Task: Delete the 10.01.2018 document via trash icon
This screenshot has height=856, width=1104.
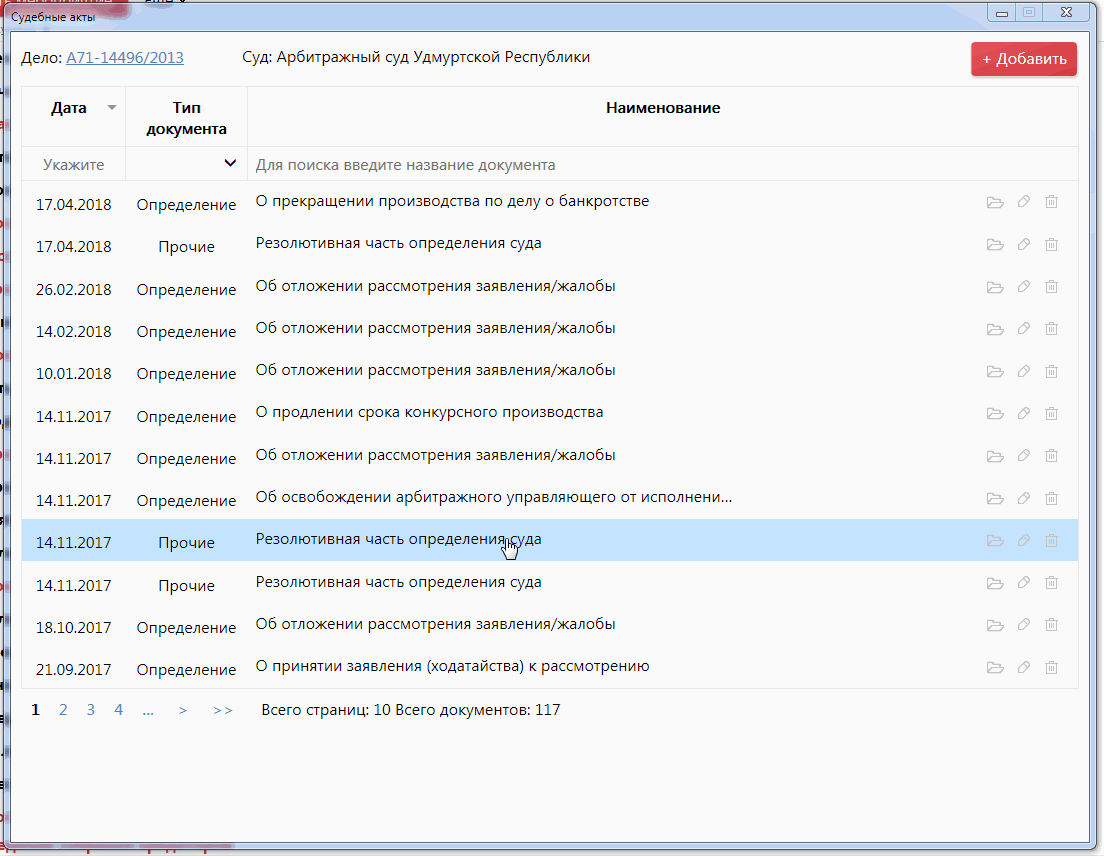Action: (x=1051, y=371)
